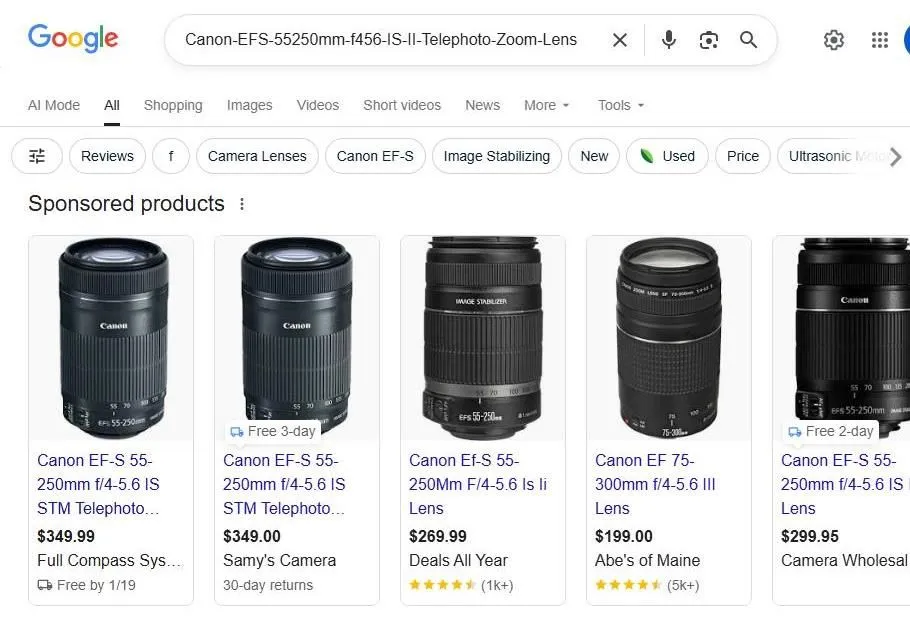
Task: Apply the Reviews filter chip
Action: pos(107,156)
